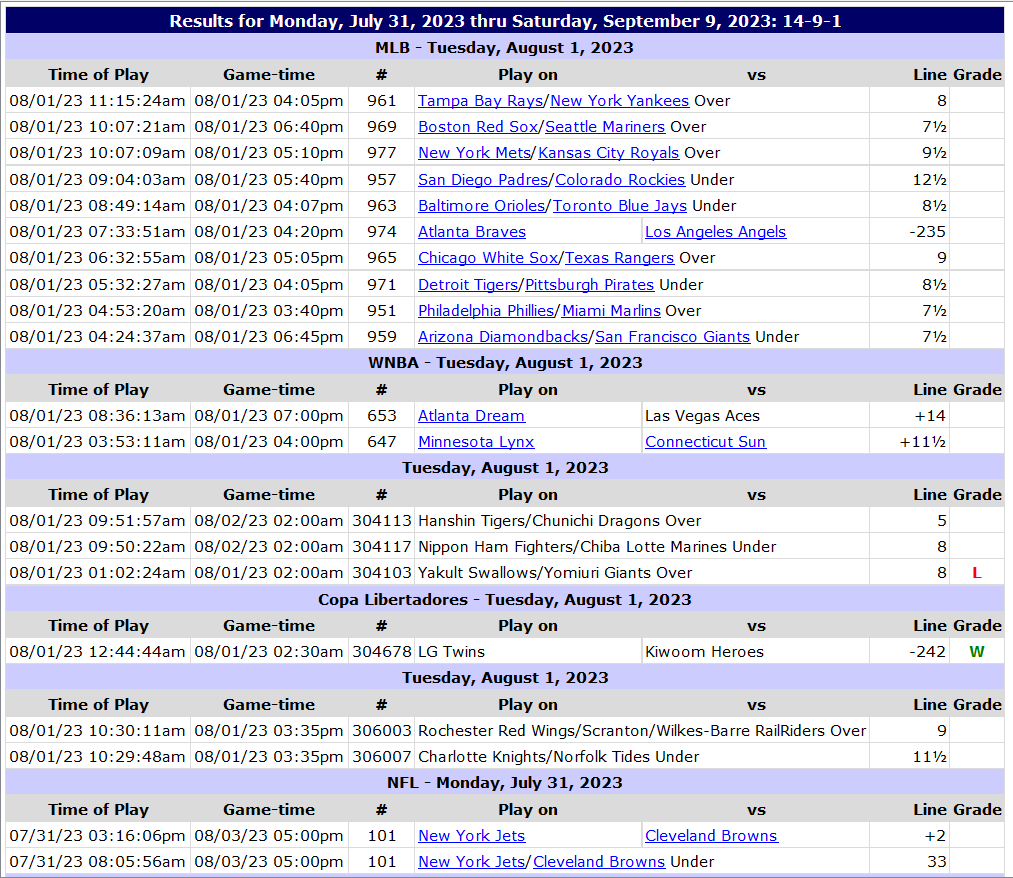Click the green W grade mark
The width and height of the screenshot is (1013, 878).
click(976, 652)
